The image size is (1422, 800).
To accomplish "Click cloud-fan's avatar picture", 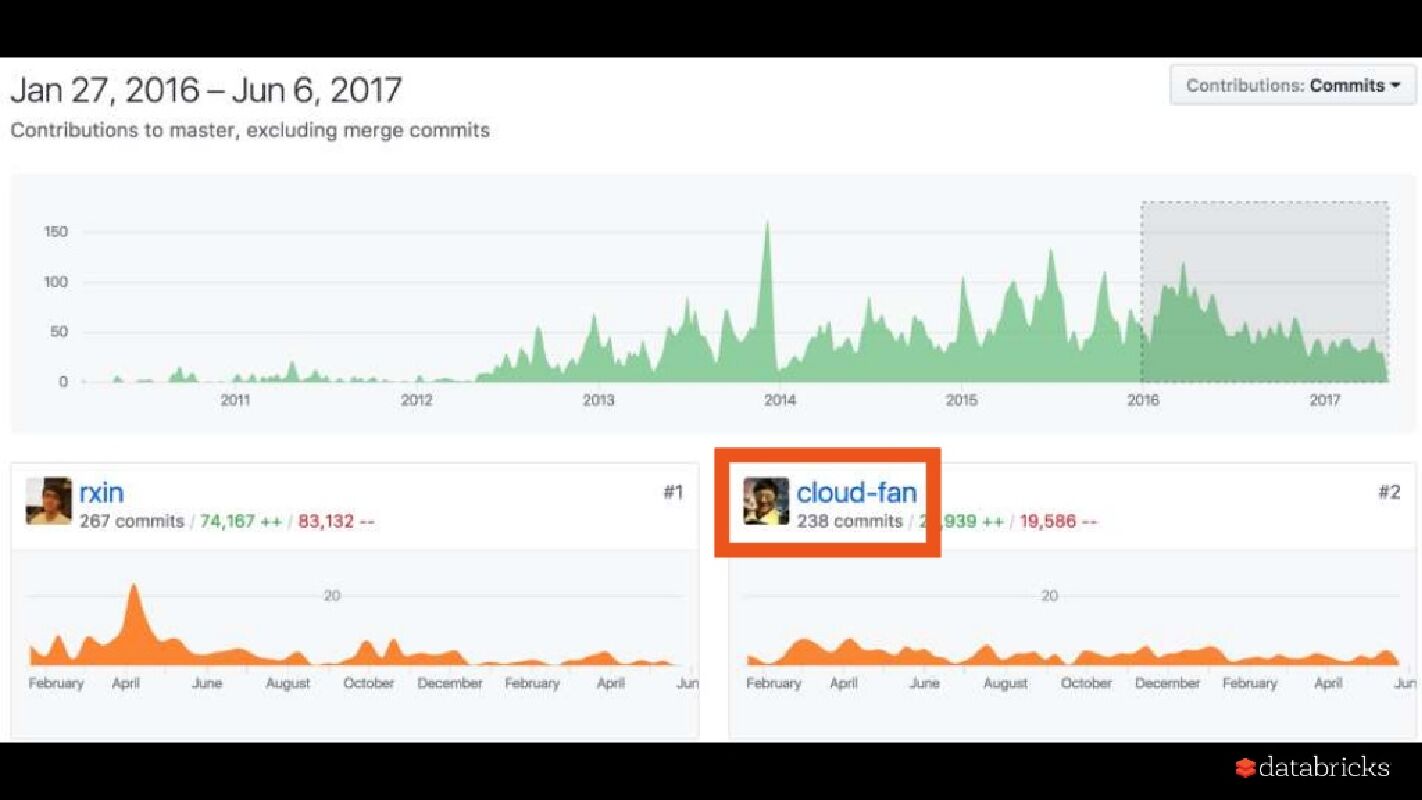I will coord(766,501).
